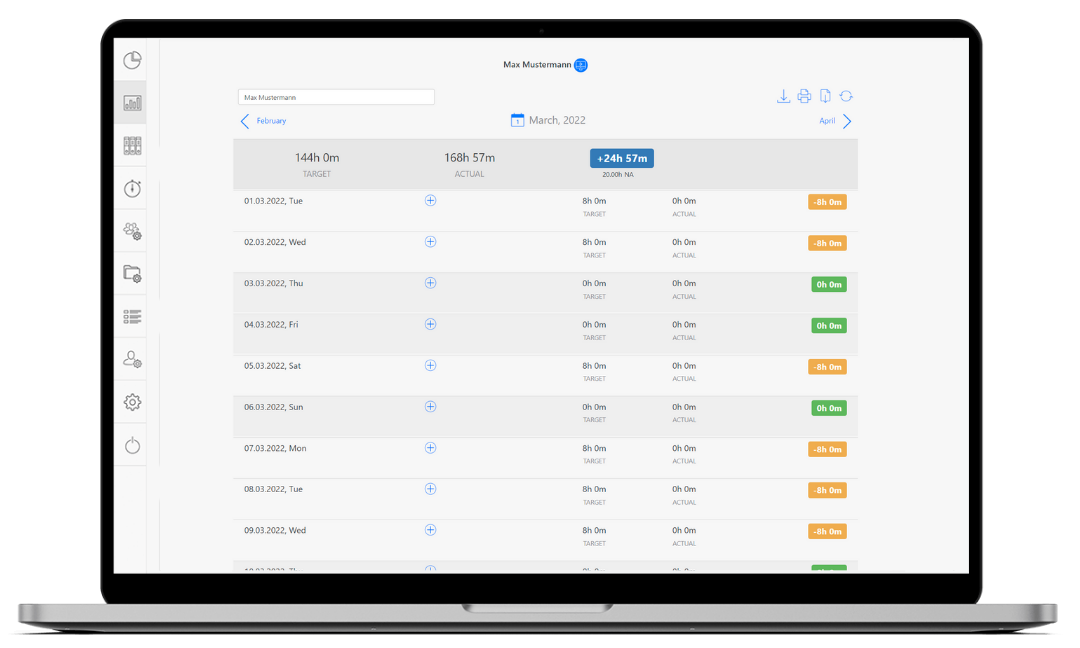Open the project folder settings

click(x=131, y=273)
